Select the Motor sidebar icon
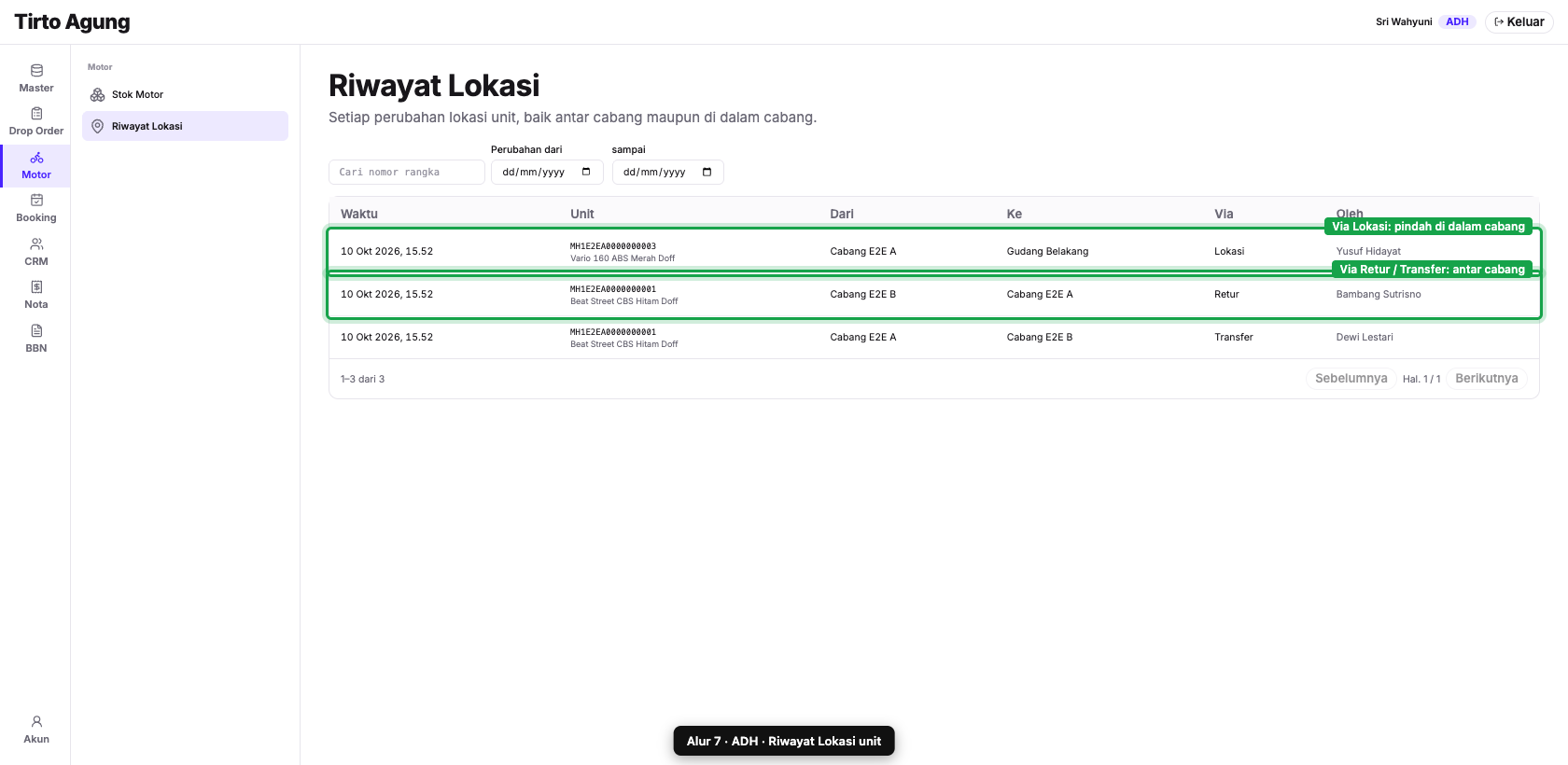 click(36, 158)
